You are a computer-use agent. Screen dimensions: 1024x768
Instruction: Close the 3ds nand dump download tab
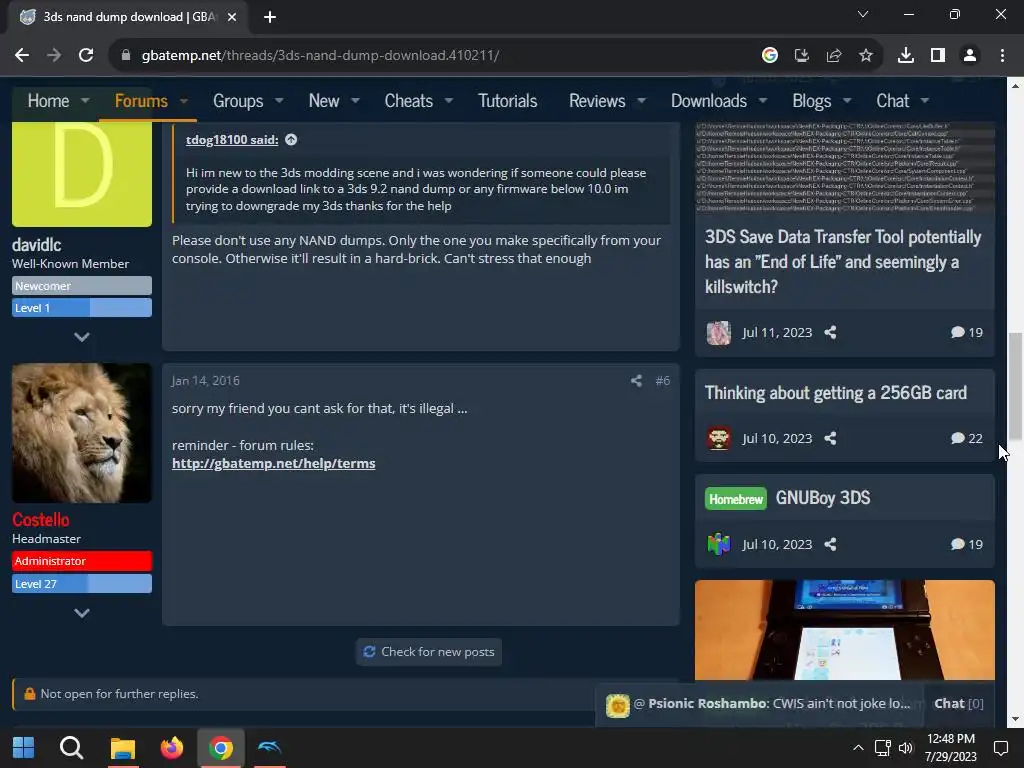click(232, 17)
